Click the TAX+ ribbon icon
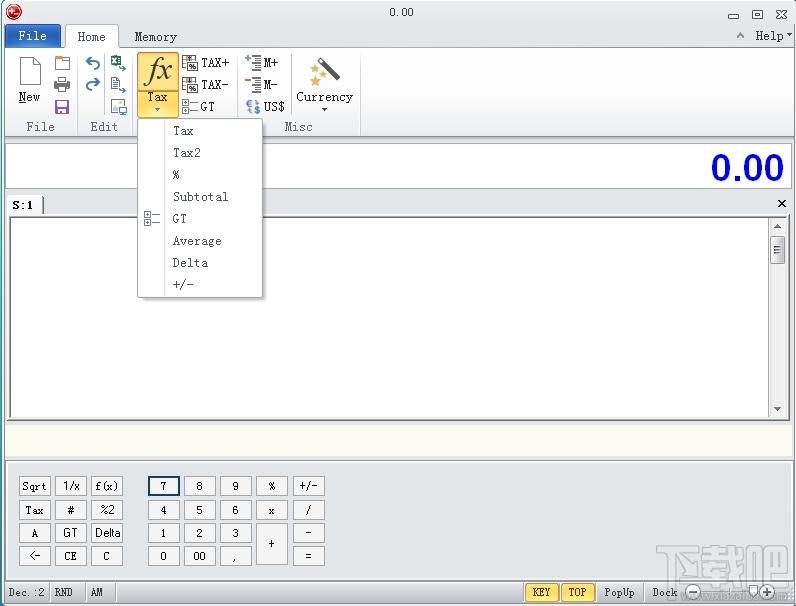Screen dimensions: 796x606 [206, 63]
